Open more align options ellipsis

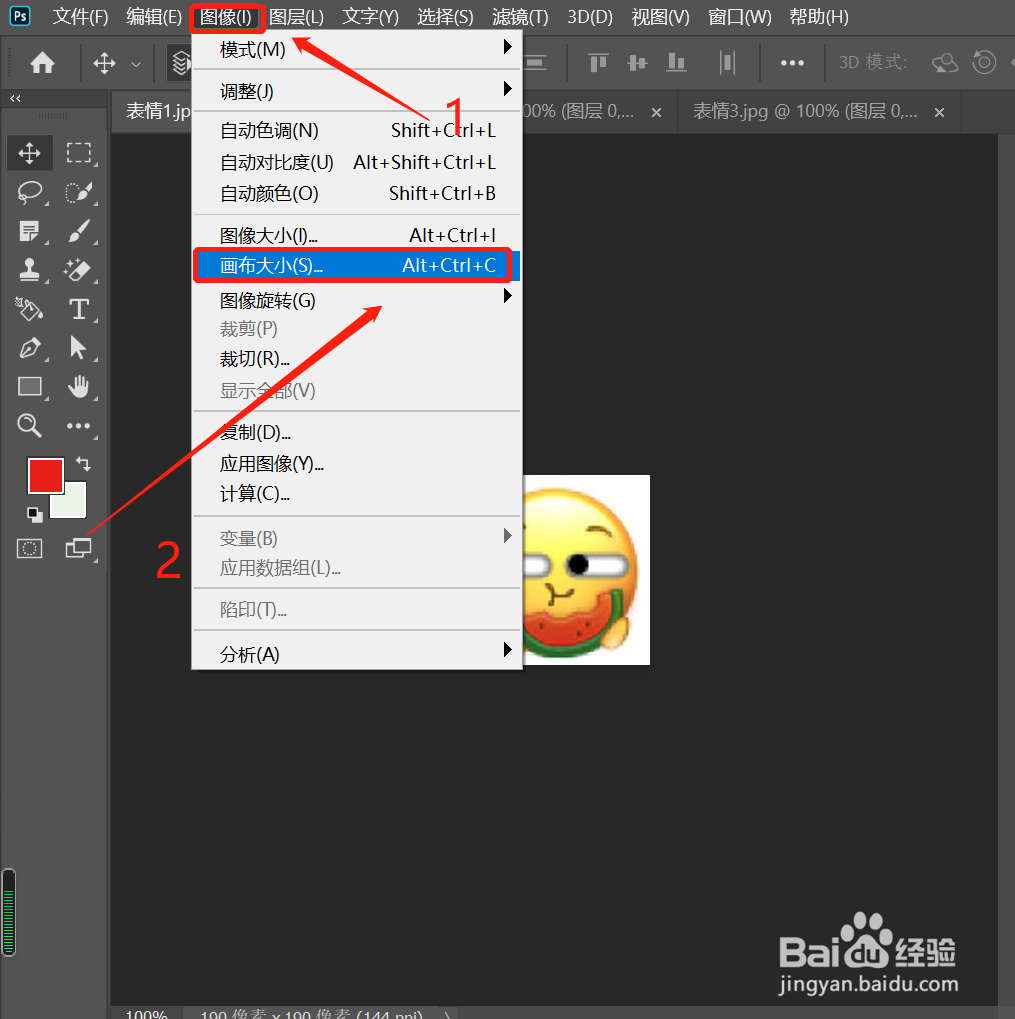pos(792,63)
